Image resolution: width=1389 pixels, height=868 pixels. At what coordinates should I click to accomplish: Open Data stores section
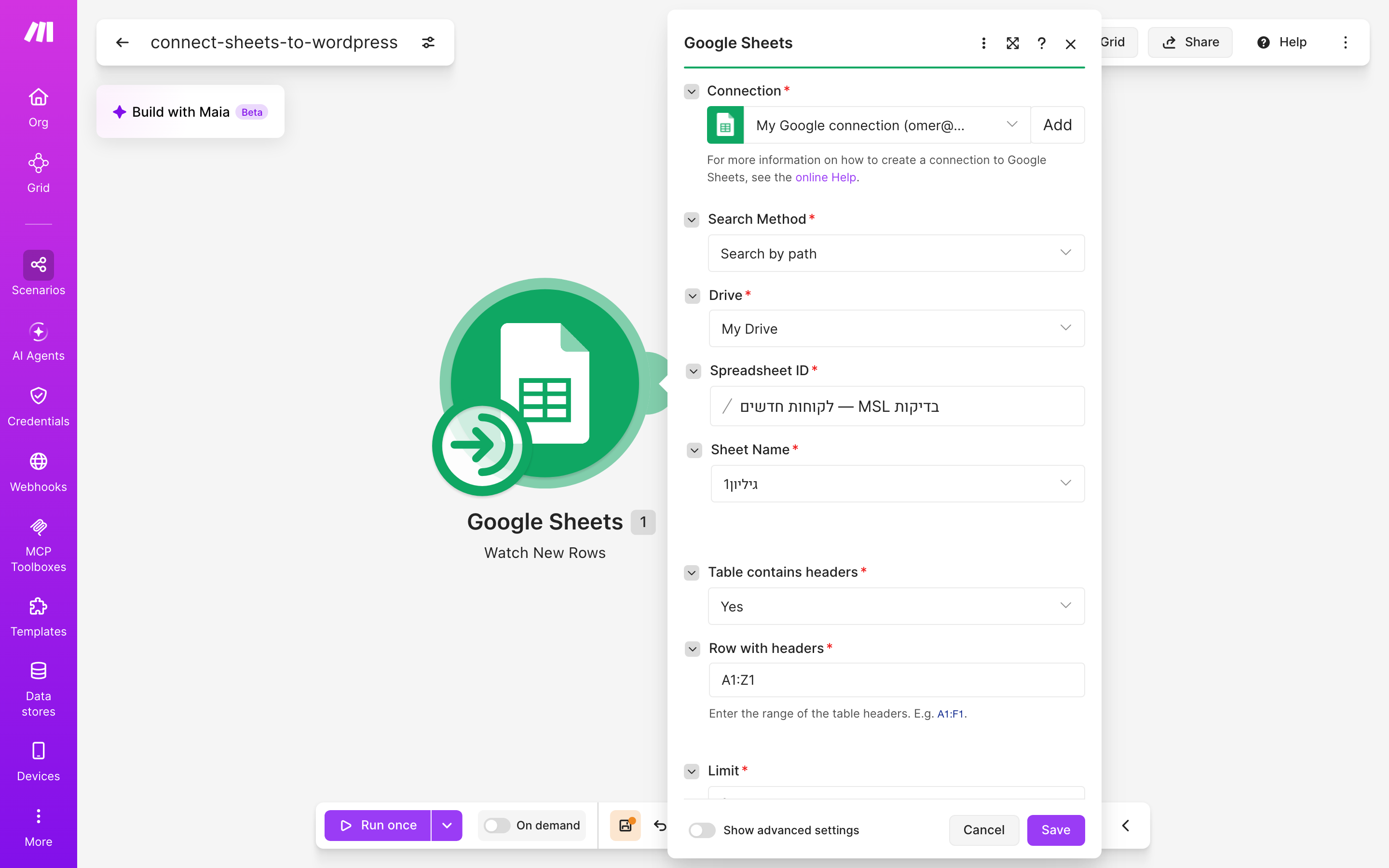point(39,689)
